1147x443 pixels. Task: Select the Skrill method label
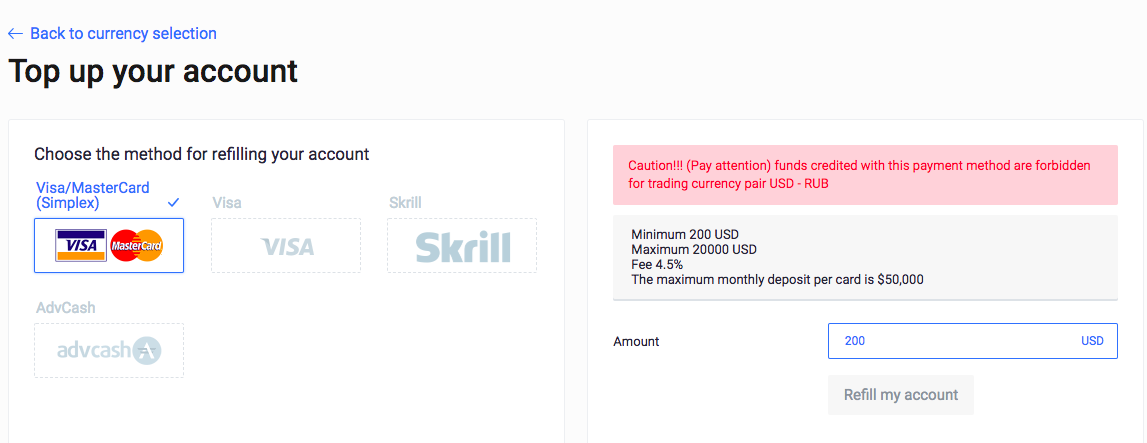click(405, 202)
